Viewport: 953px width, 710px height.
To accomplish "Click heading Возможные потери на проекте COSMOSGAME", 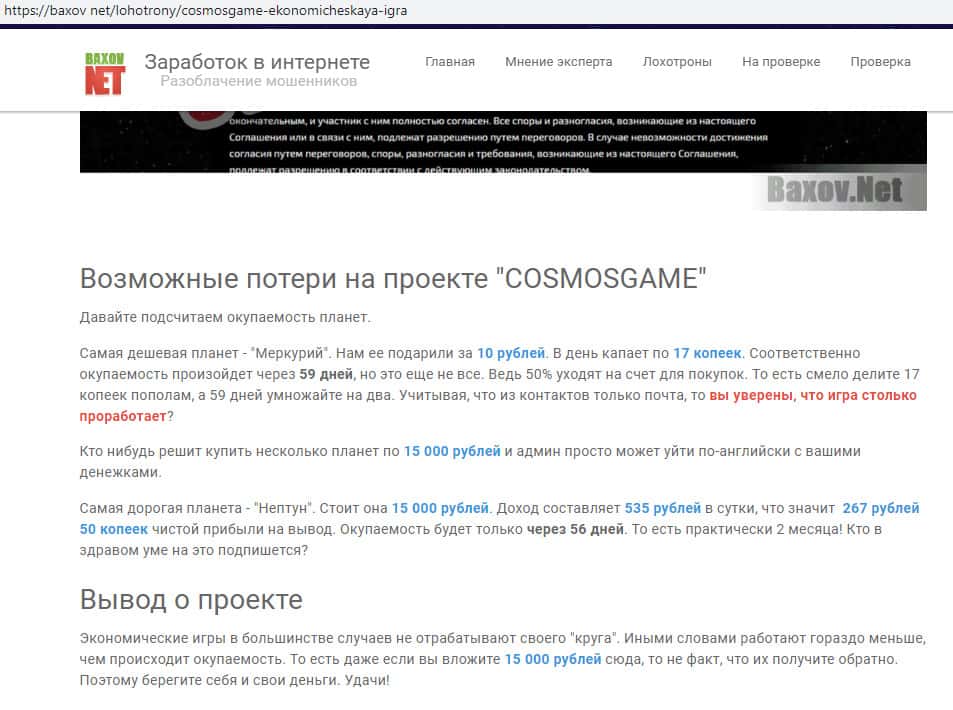I will point(393,278).
